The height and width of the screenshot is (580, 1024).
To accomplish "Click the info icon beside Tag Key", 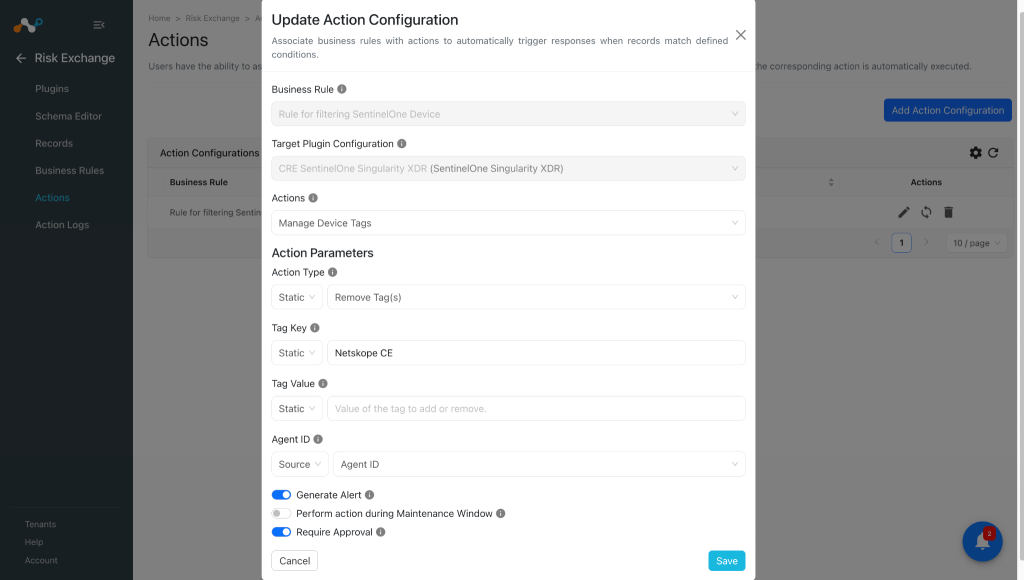I will pyautogui.click(x=315, y=328).
